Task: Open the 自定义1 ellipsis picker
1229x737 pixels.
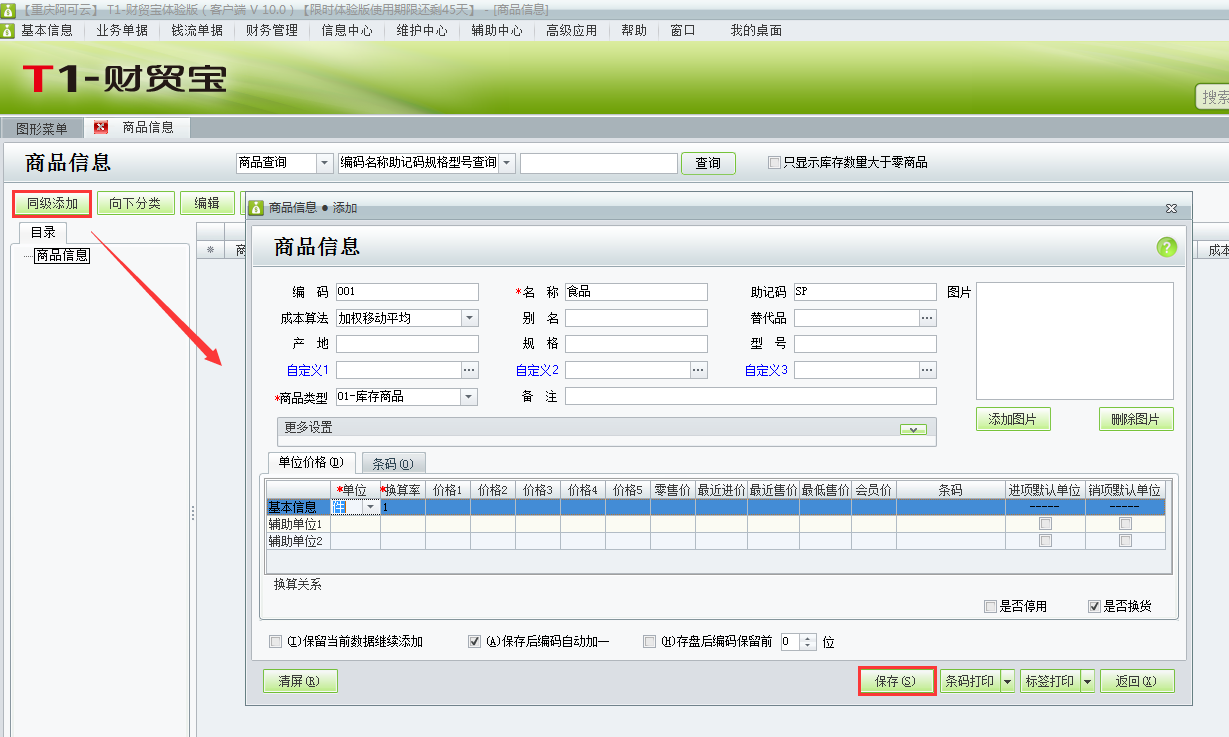Action: click(467, 369)
